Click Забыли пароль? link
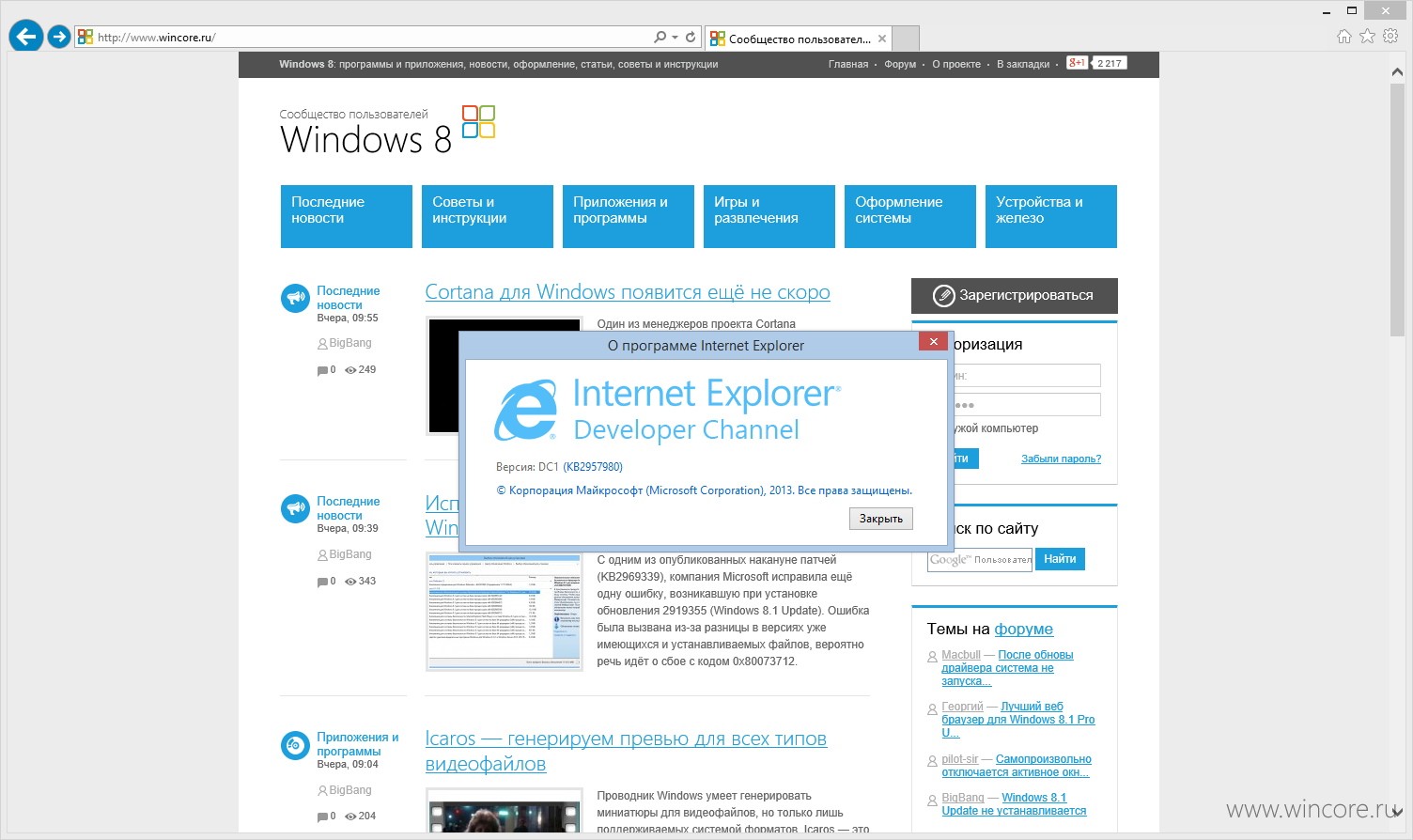This screenshot has height=840, width=1413. point(1061,459)
